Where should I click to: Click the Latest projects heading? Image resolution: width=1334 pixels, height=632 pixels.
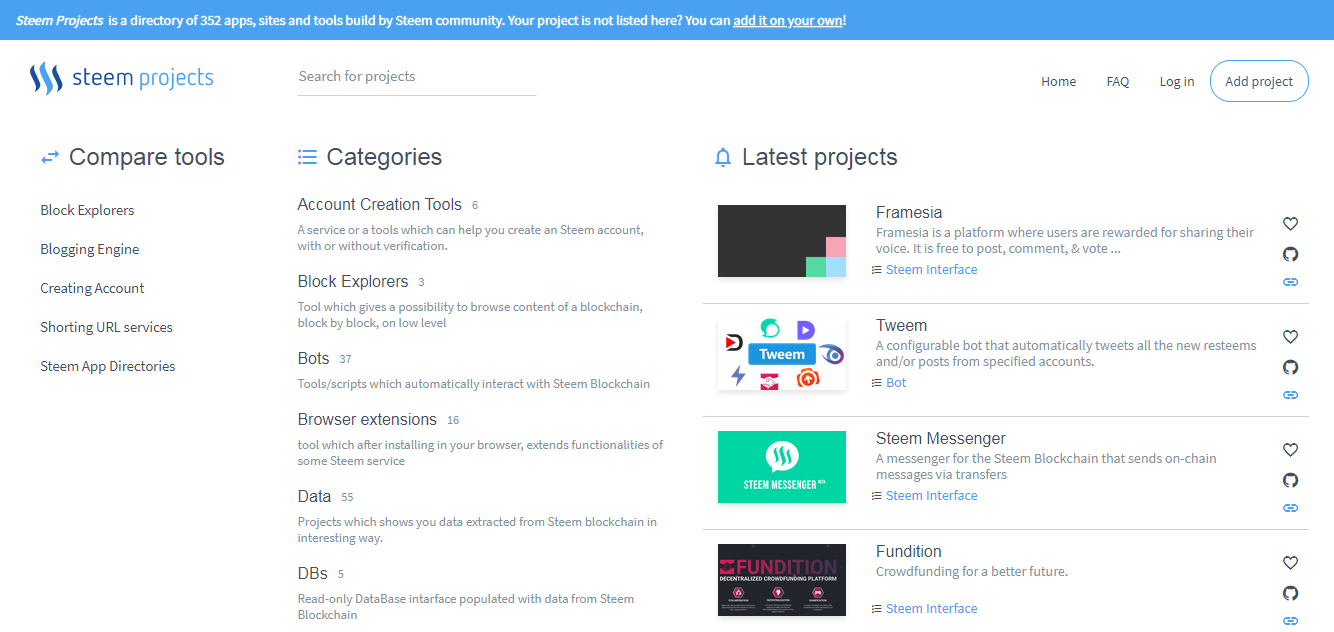820,157
